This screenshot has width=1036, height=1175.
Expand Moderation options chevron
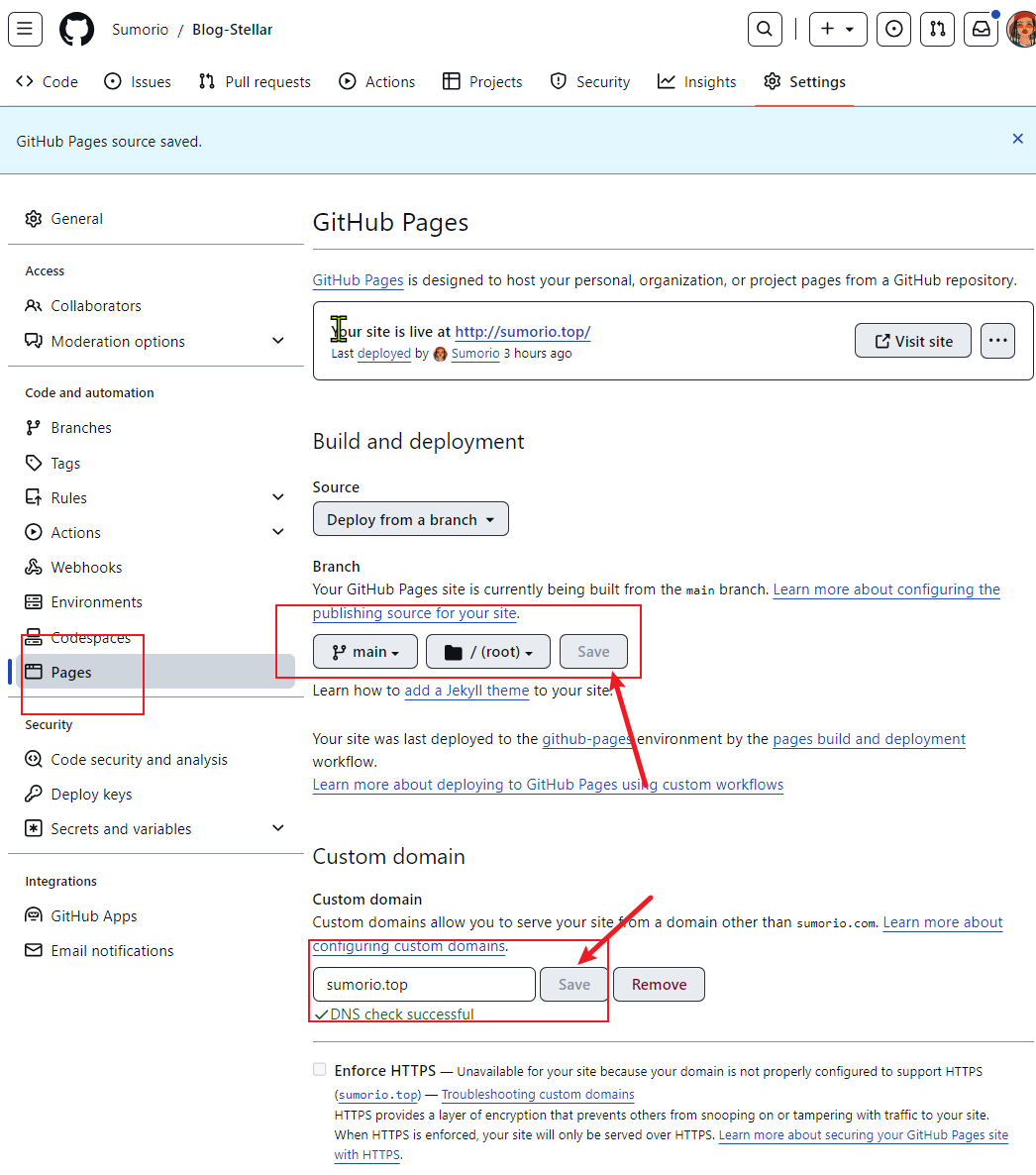pyautogui.click(x=278, y=341)
